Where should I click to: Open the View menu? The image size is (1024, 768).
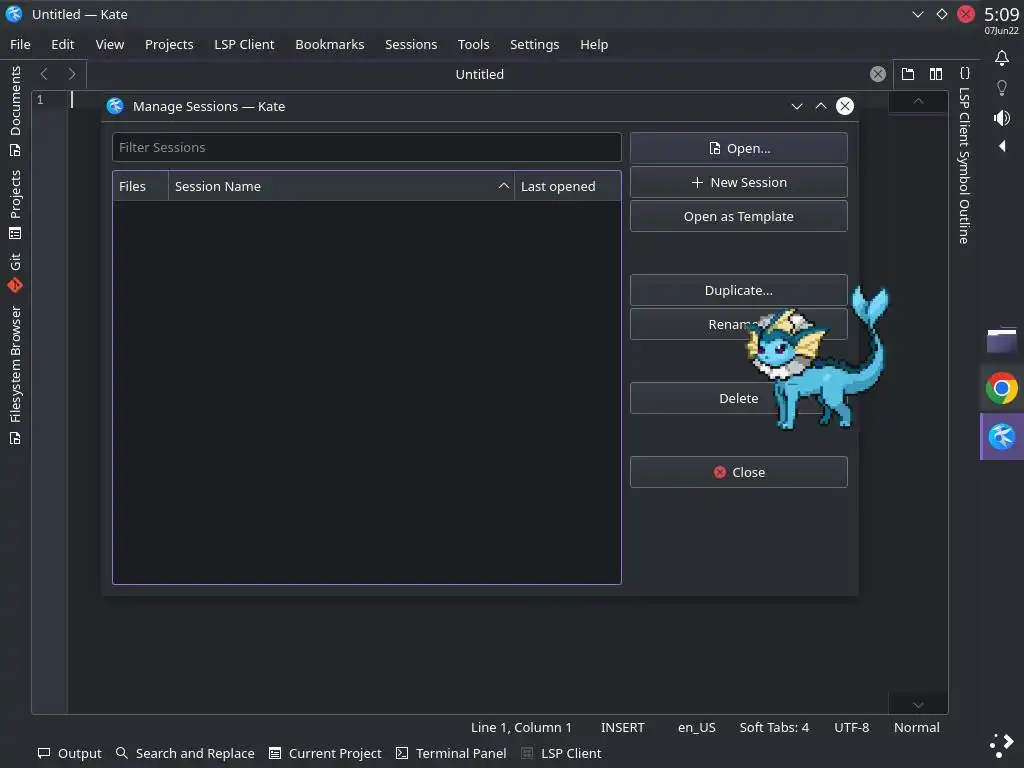pyautogui.click(x=110, y=44)
